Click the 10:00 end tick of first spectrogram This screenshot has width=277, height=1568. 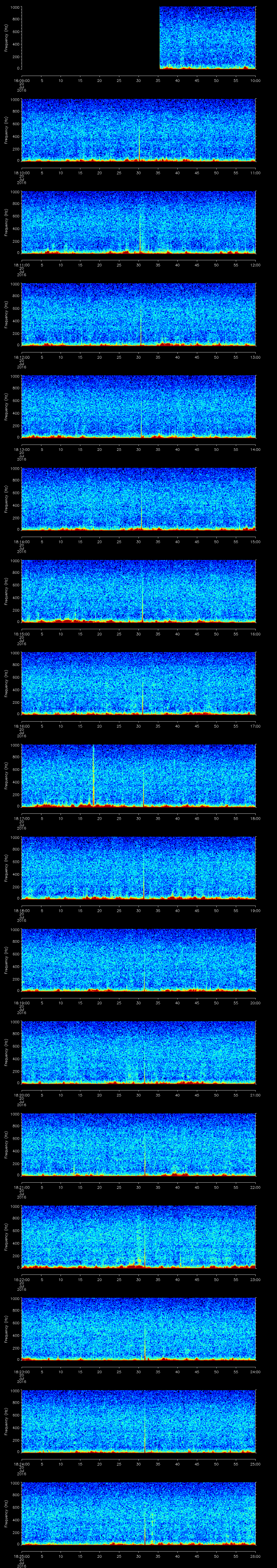point(255,80)
